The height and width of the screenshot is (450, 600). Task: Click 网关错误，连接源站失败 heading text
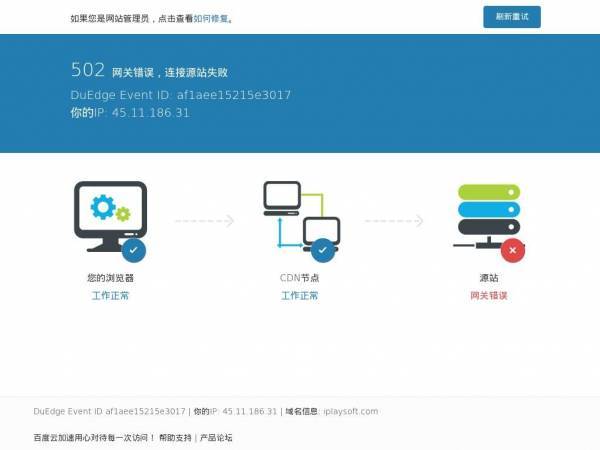[170, 72]
